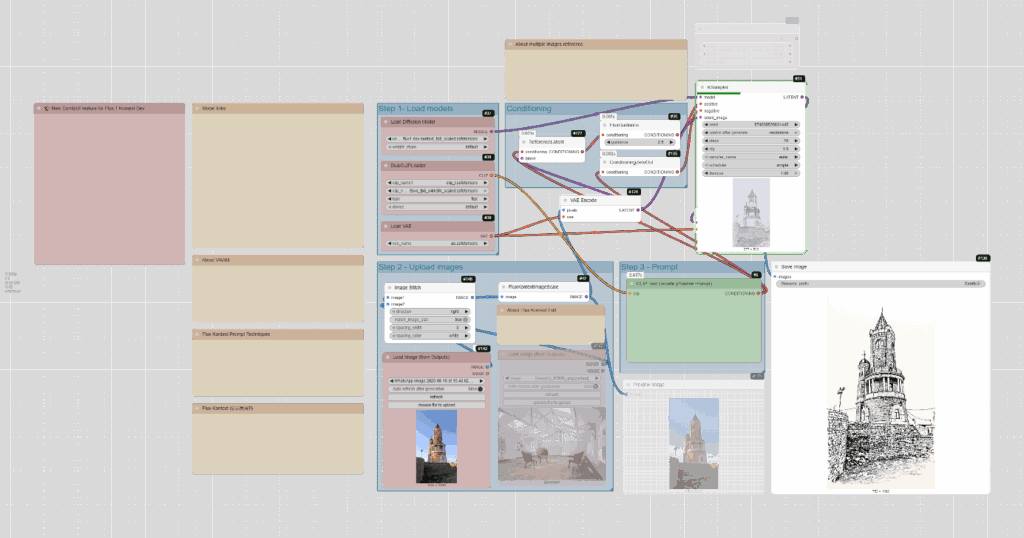1024x538 pixels.
Task: Collapse the Flux Kontext Prompt Techniques note dot
Action: coord(197,334)
